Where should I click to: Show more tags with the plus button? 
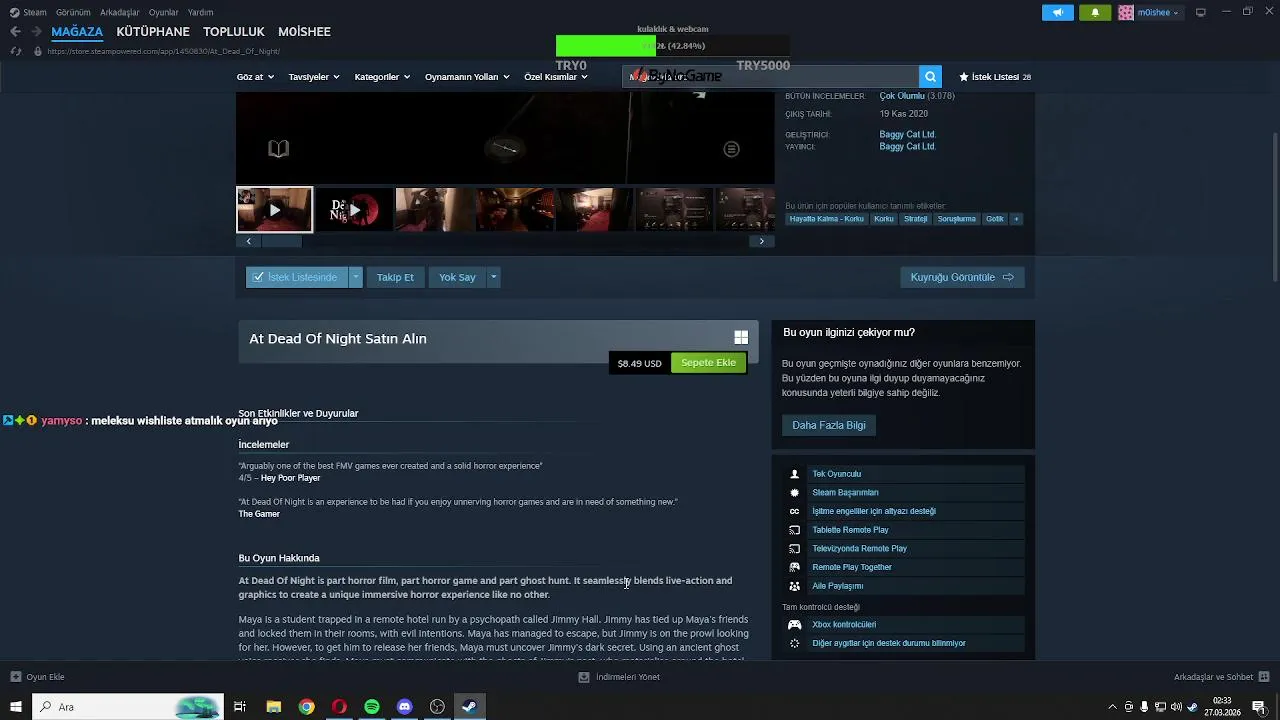(x=1016, y=219)
